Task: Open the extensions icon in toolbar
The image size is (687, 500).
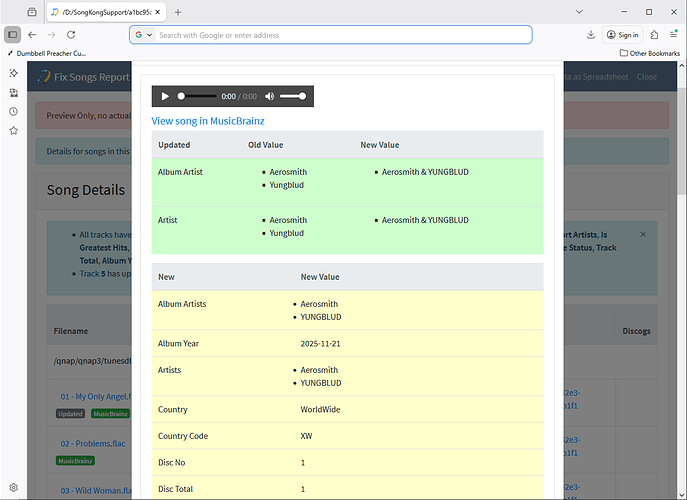Action: 654,35
